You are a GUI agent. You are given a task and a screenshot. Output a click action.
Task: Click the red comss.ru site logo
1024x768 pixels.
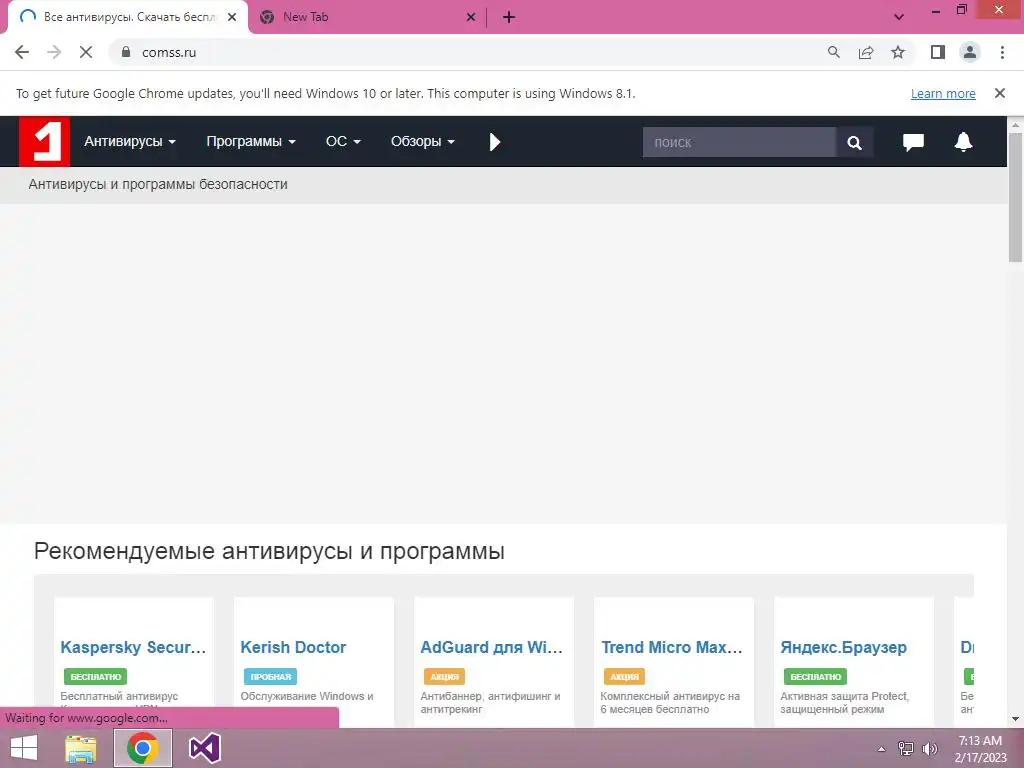tap(44, 142)
